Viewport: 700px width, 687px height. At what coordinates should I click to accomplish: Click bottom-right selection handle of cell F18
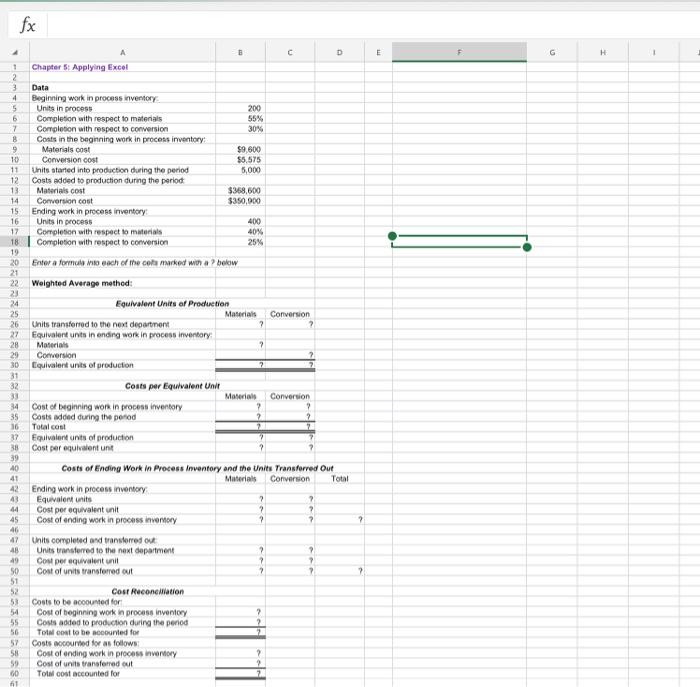tap(527, 247)
